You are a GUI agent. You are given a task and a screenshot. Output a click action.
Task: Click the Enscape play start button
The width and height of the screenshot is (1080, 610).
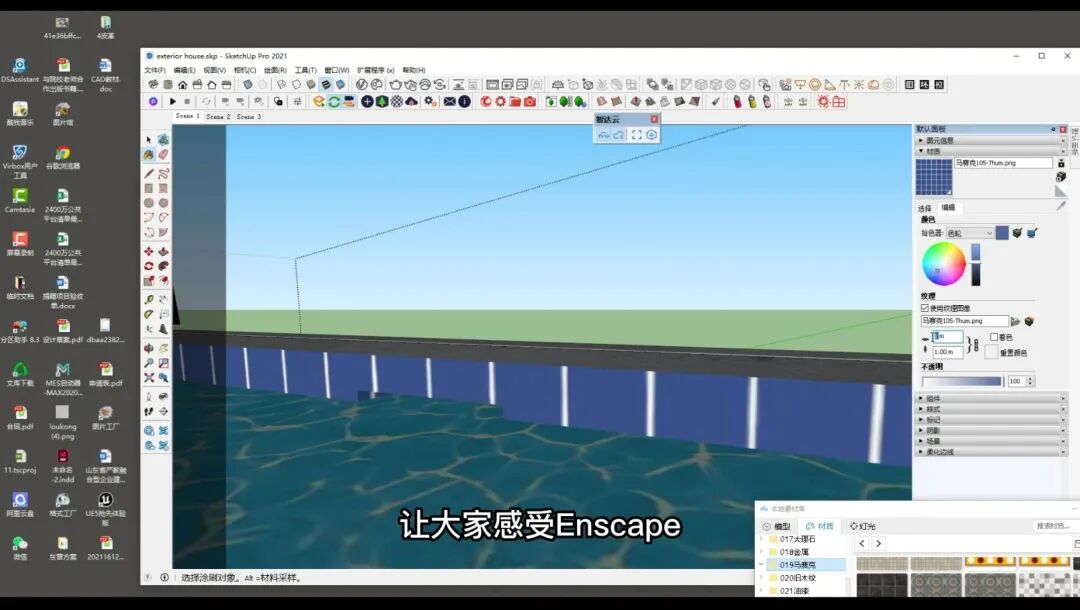172,101
